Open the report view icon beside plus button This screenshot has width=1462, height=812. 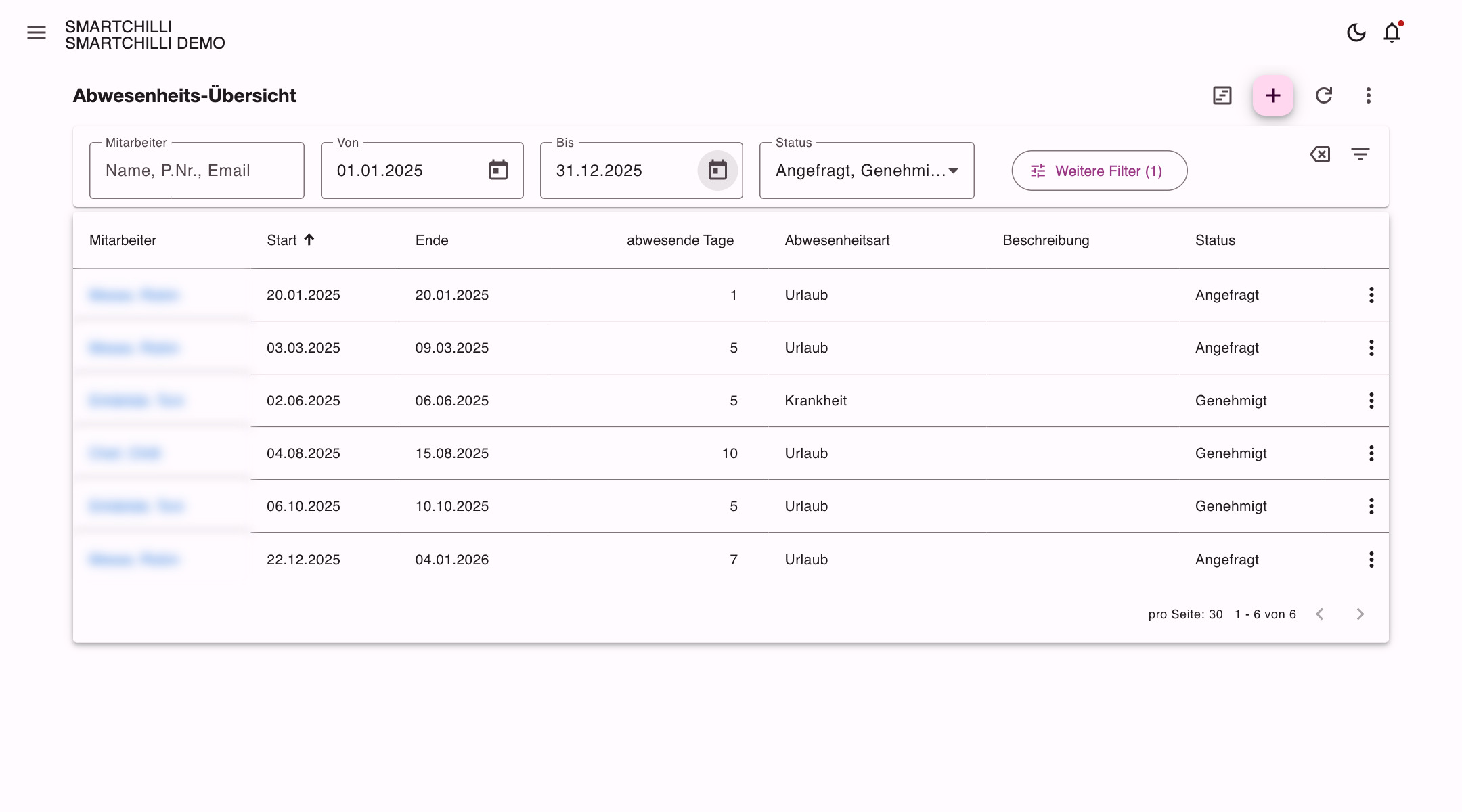[x=1222, y=95]
